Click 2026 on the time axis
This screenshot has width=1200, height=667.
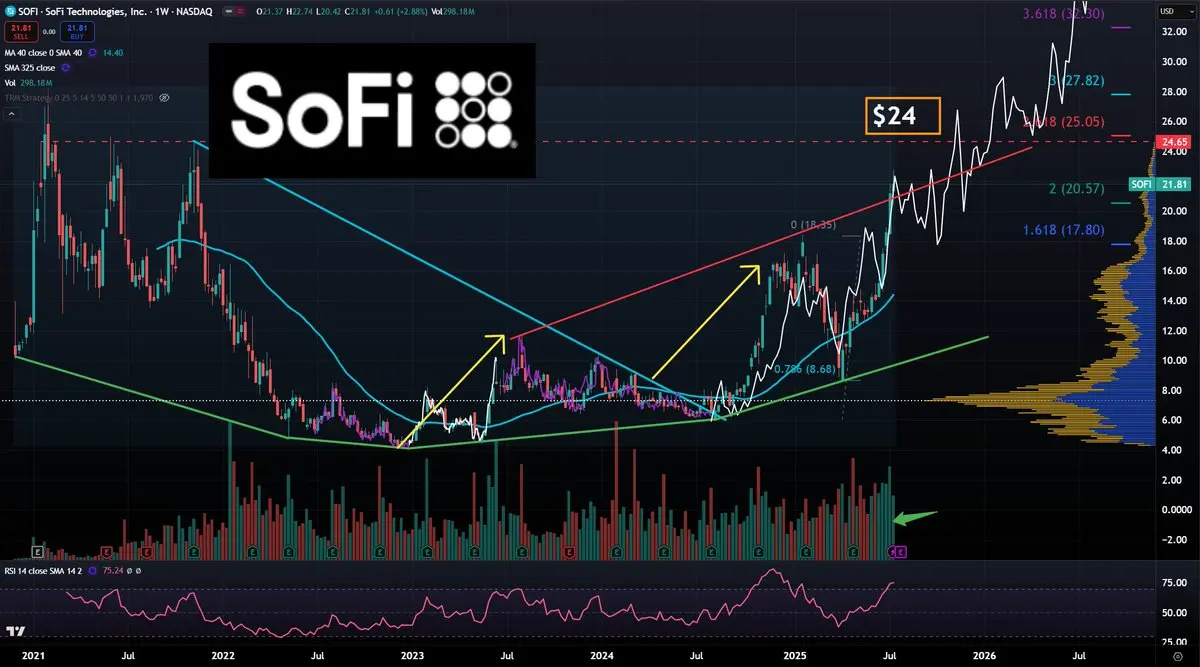(984, 656)
